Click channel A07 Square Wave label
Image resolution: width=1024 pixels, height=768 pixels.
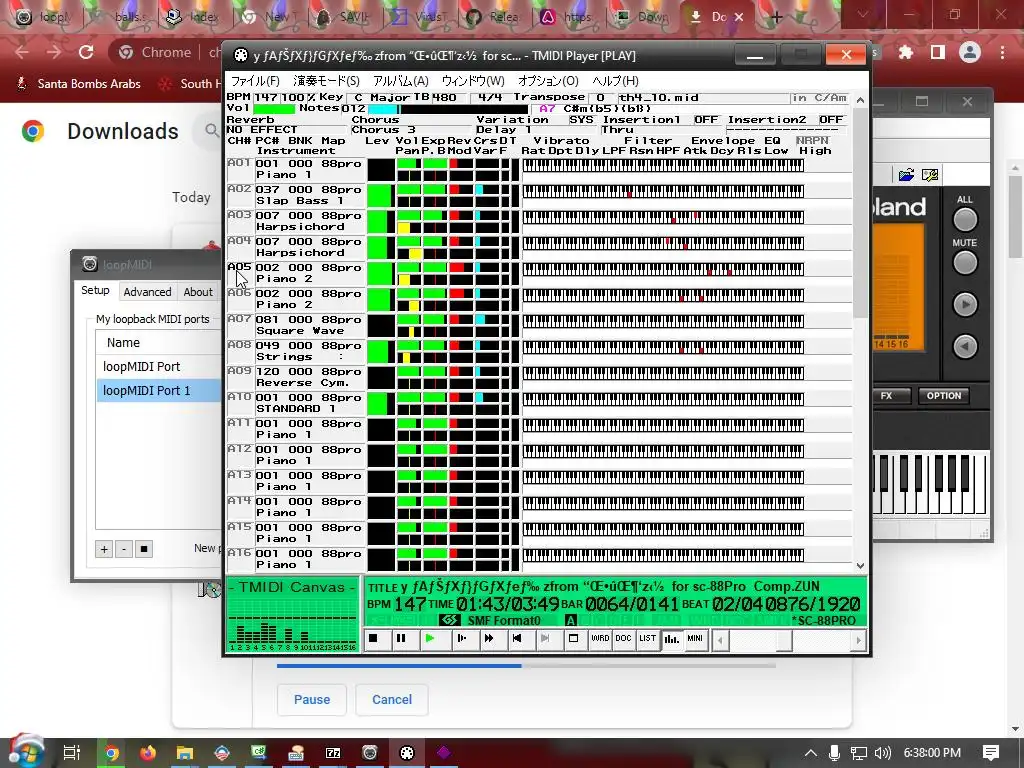[x=240, y=319]
